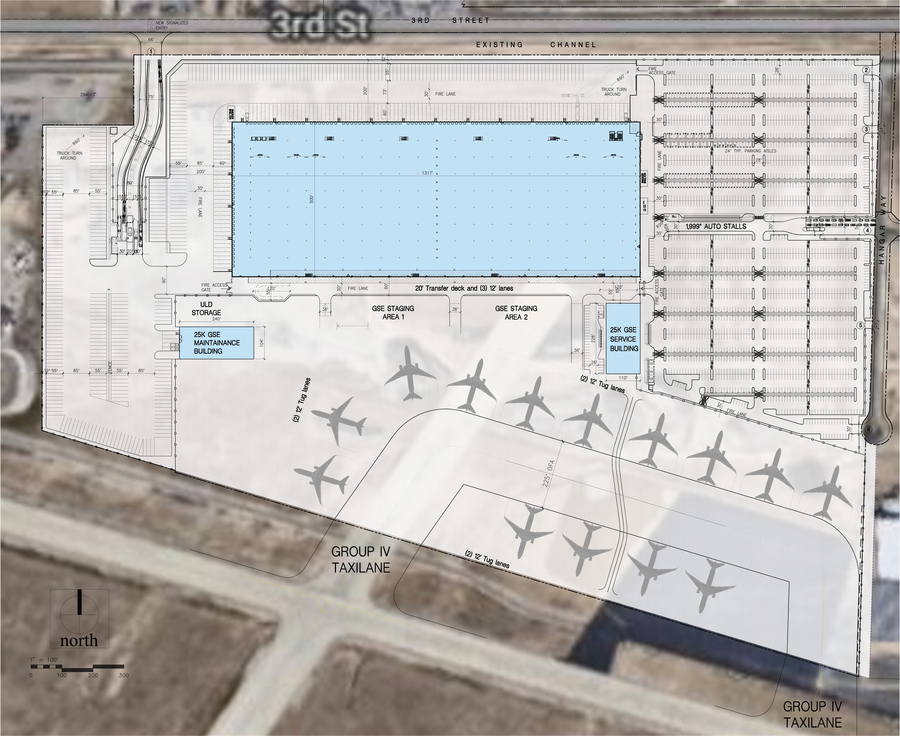The height and width of the screenshot is (736, 900).
Task: Select the rightmost airplane on the apron
Action: tap(828, 490)
